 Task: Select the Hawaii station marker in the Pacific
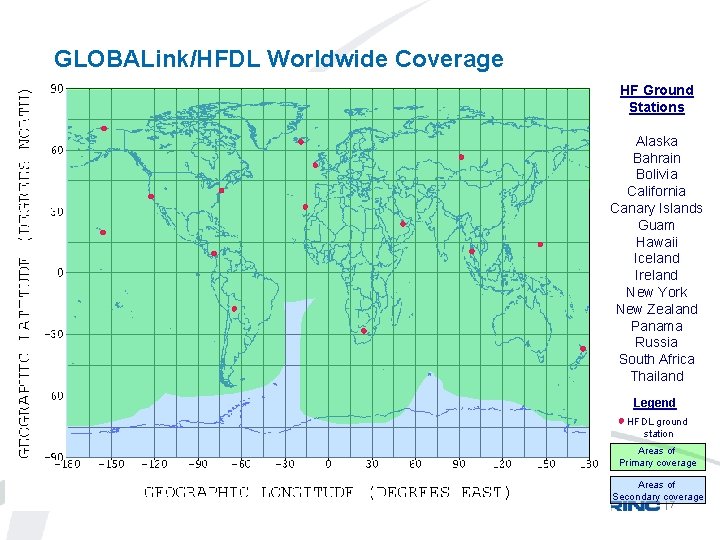103,232
